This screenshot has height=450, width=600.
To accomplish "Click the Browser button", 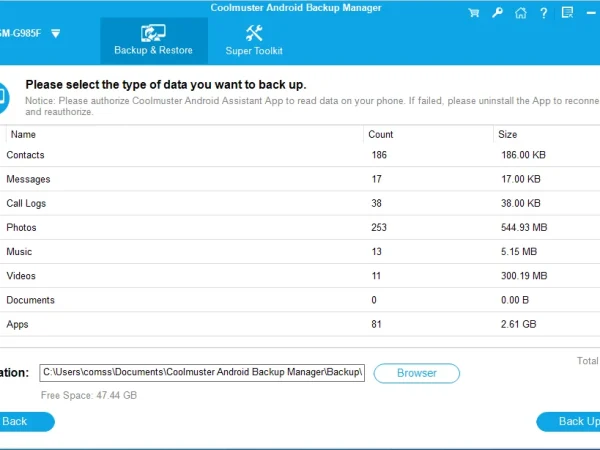I will tap(416, 373).
